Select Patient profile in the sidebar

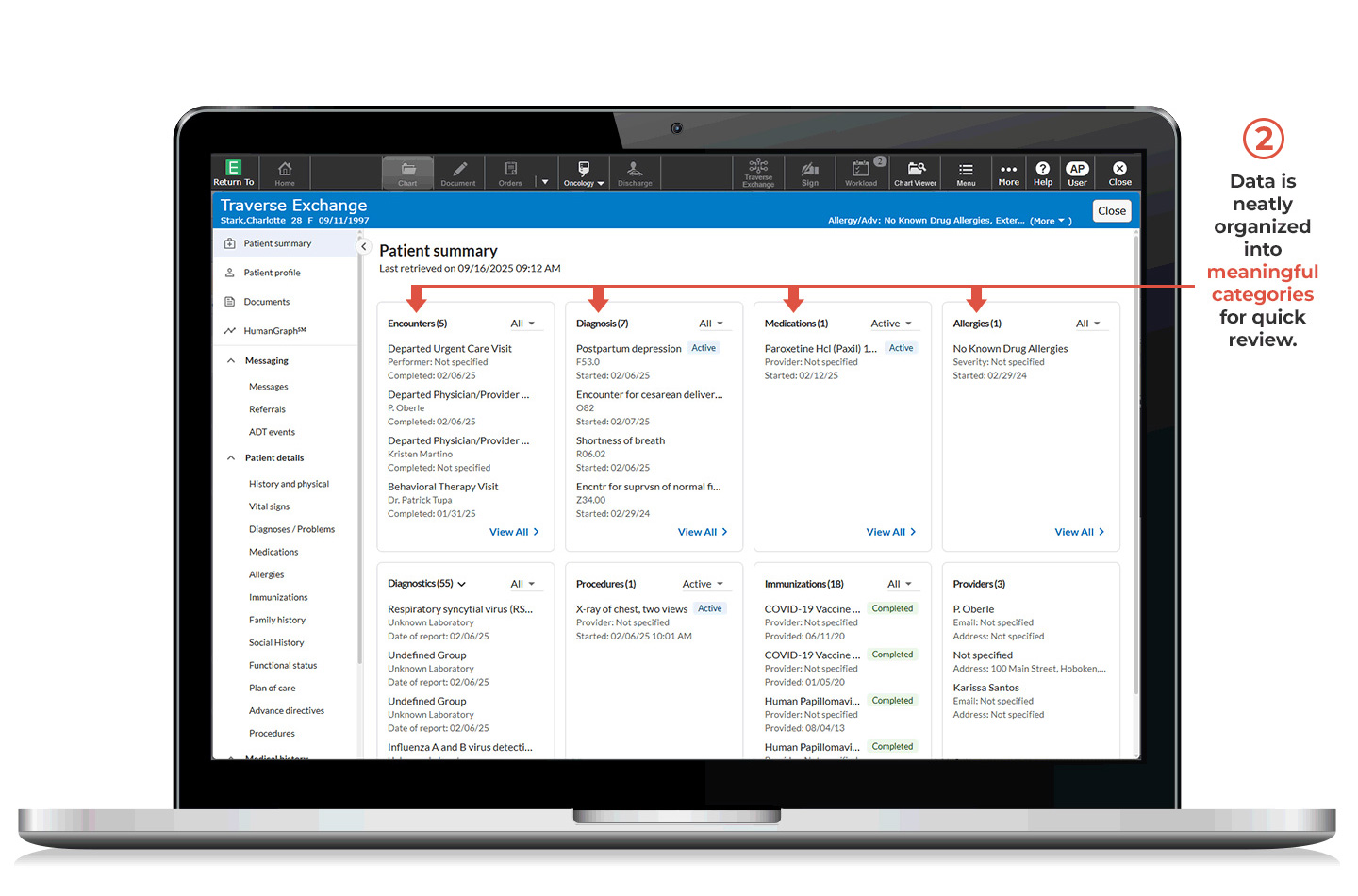(272, 272)
